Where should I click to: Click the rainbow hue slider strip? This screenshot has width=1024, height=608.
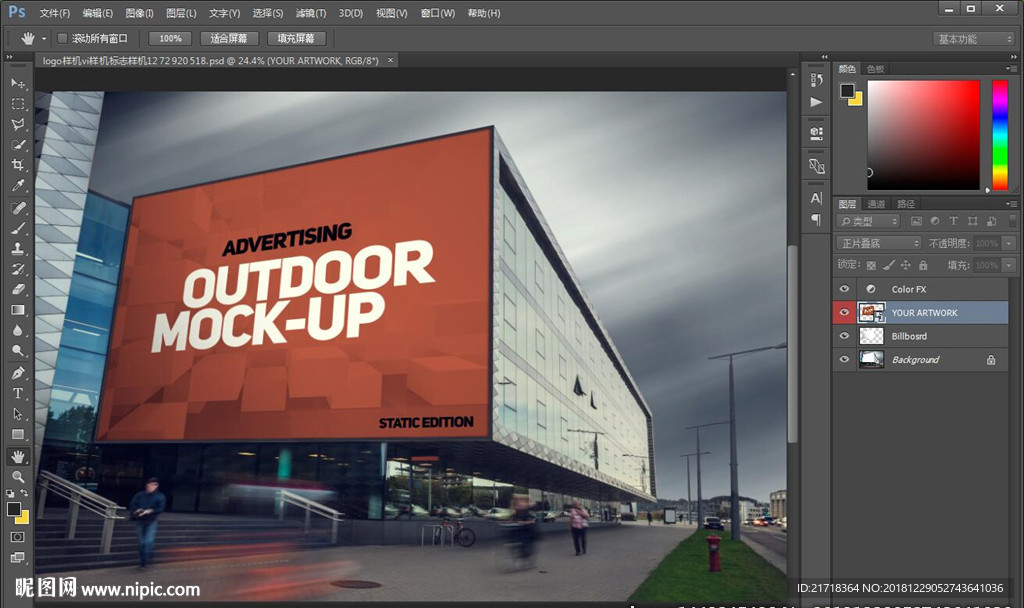pyautogui.click(x=999, y=134)
